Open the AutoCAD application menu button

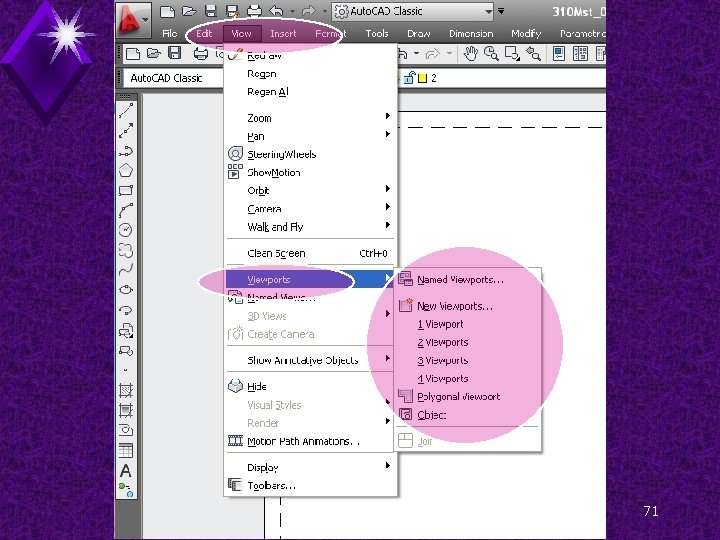tap(133, 20)
